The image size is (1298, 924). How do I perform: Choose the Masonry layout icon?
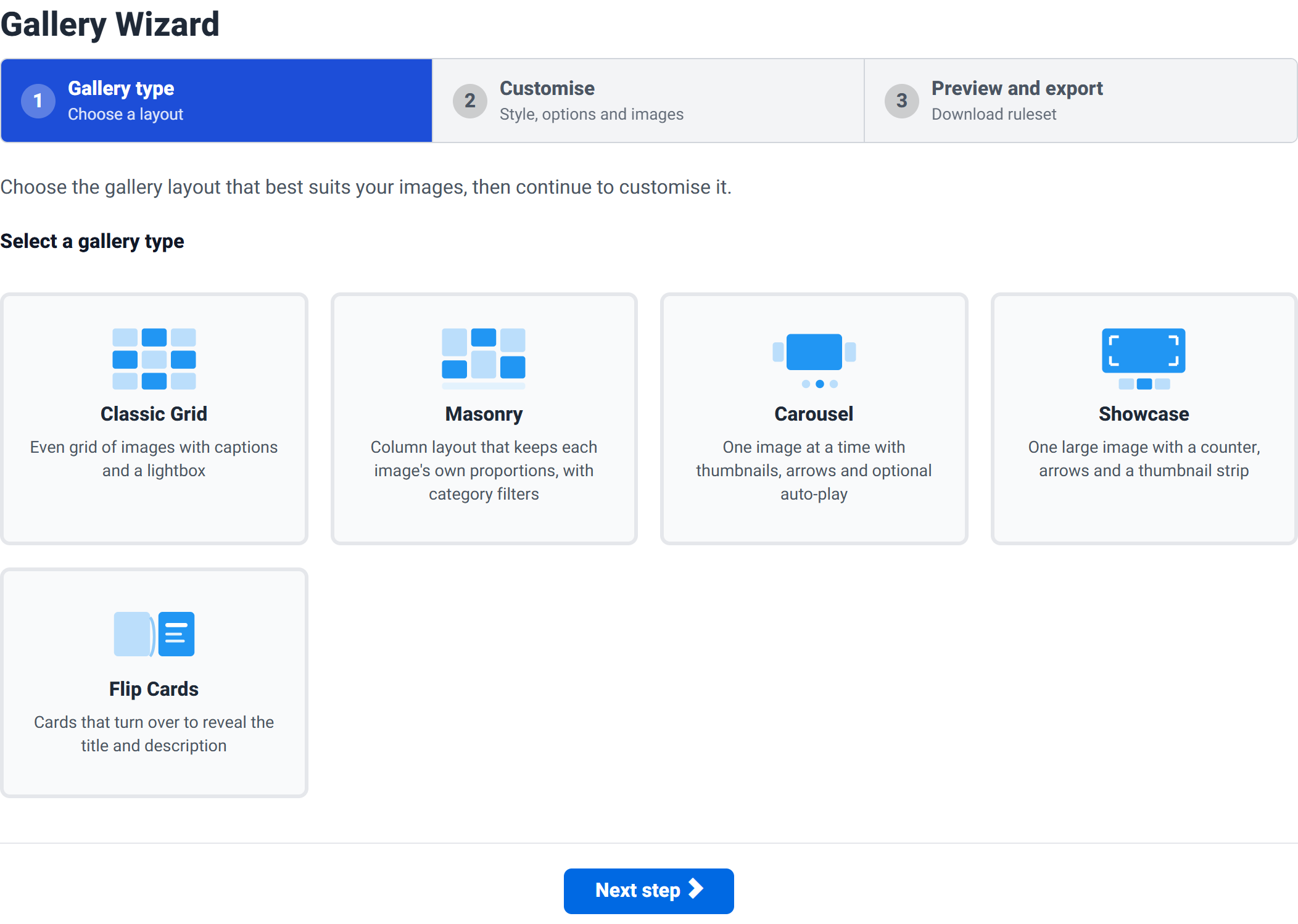click(x=484, y=358)
